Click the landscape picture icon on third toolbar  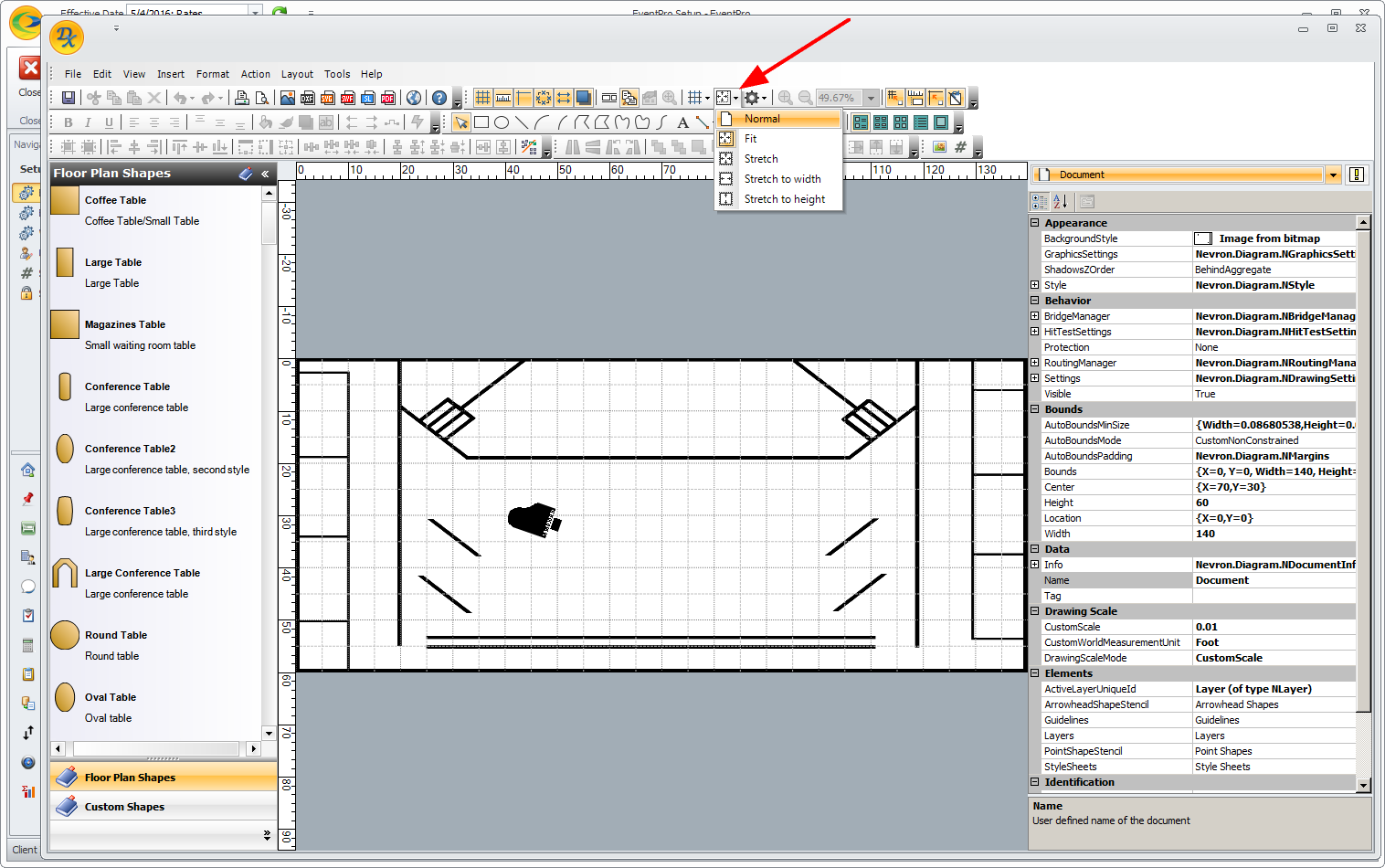point(939,146)
